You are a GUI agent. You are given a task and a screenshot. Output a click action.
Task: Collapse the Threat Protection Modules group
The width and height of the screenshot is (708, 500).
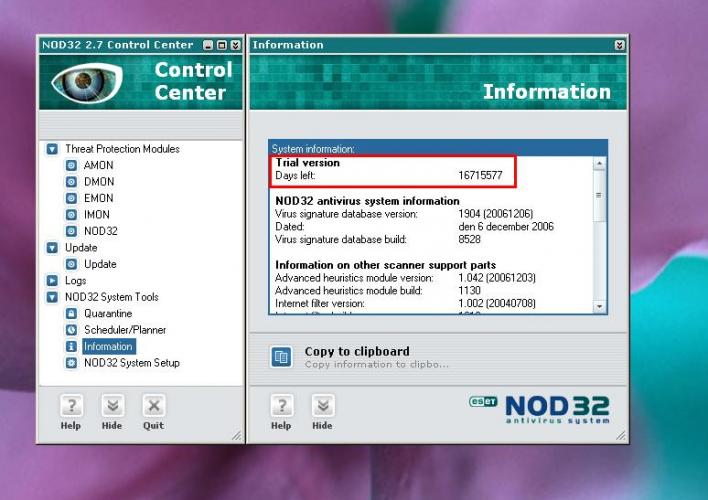[x=52, y=149]
